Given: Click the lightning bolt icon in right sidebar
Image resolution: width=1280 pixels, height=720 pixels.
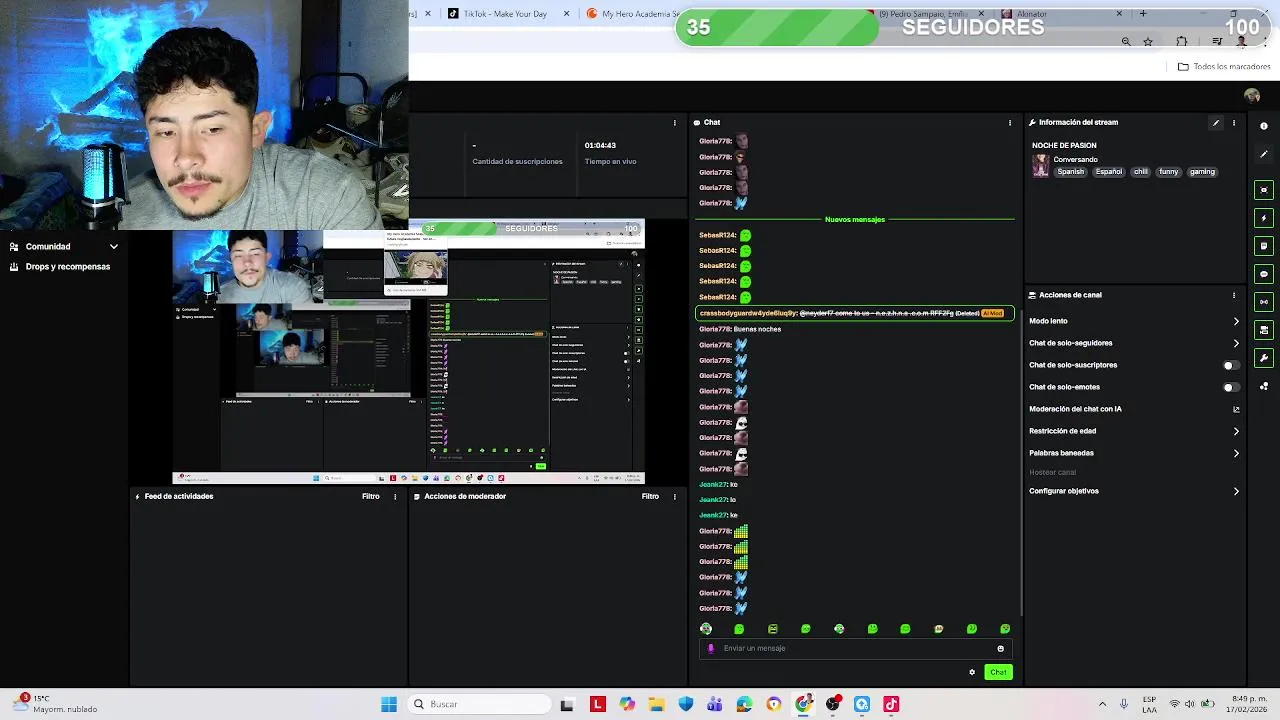Looking at the screenshot, I should (x=1264, y=218).
